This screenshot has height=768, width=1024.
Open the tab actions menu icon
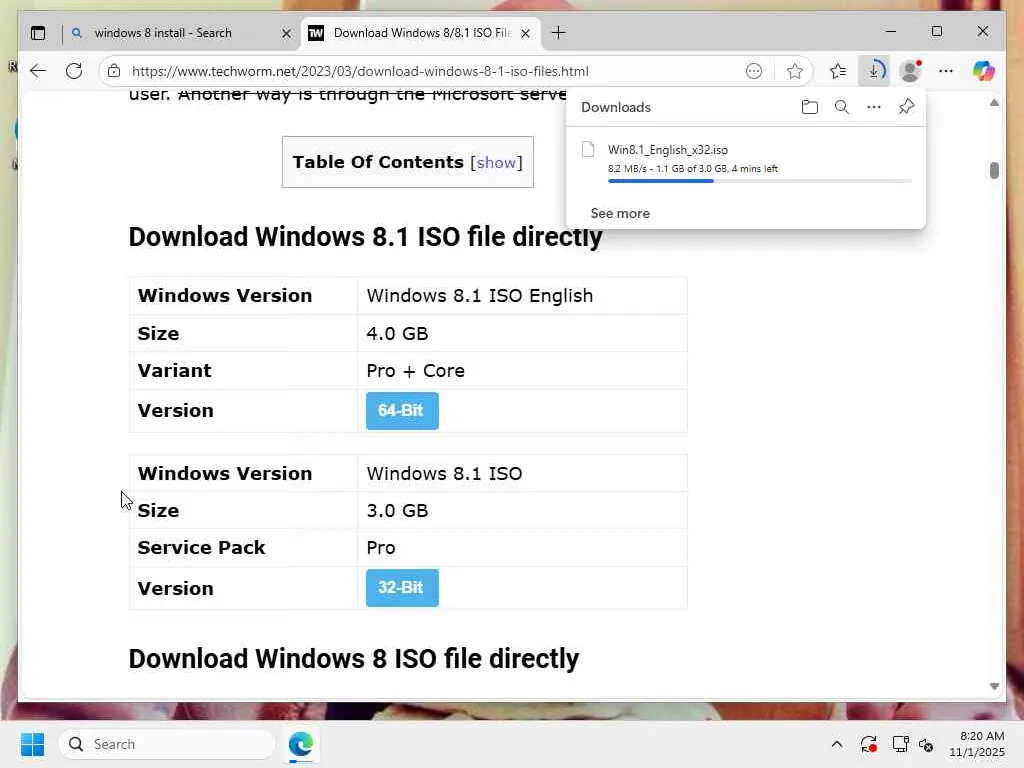[x=38, y=33]
